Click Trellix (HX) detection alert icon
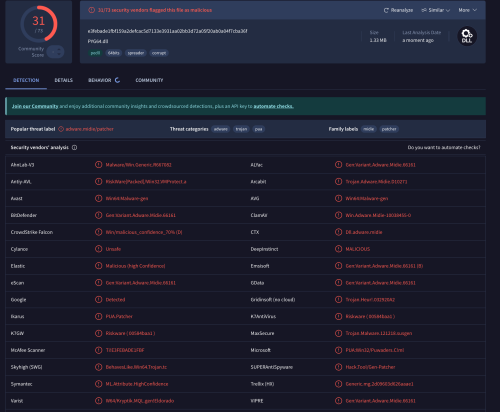The width and height of the screenshot is (500, 412). click(x=338, y=384)
